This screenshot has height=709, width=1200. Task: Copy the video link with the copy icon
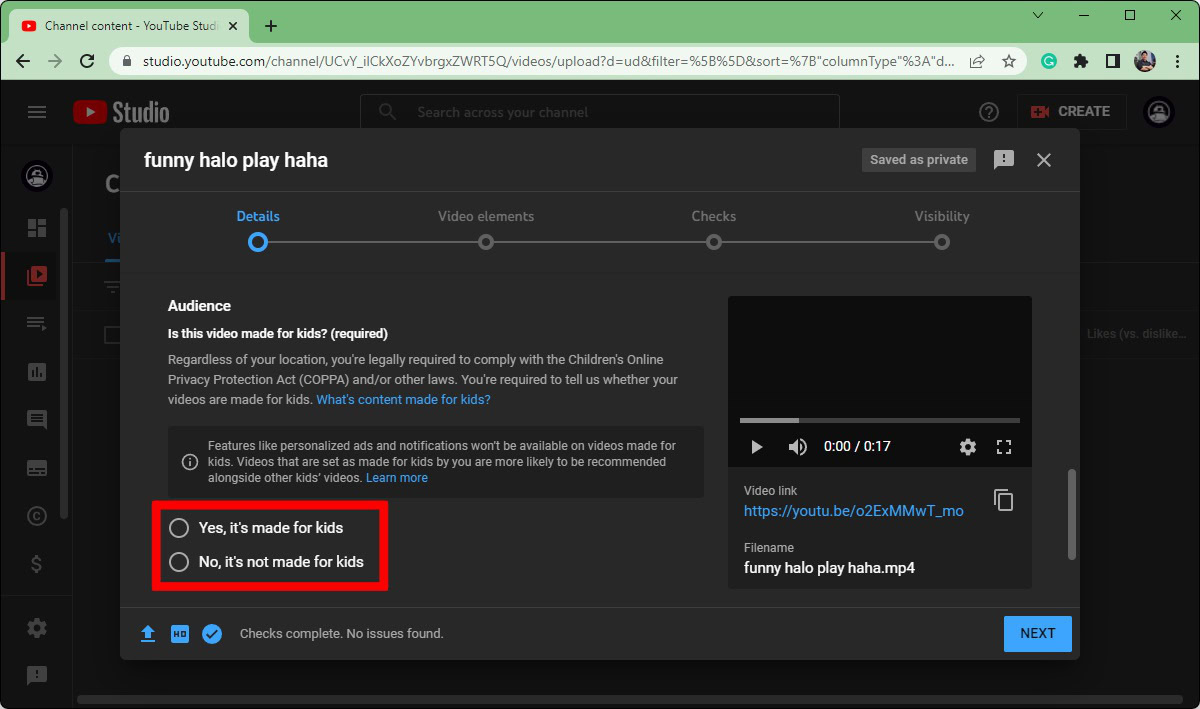tap(1004, 500)
